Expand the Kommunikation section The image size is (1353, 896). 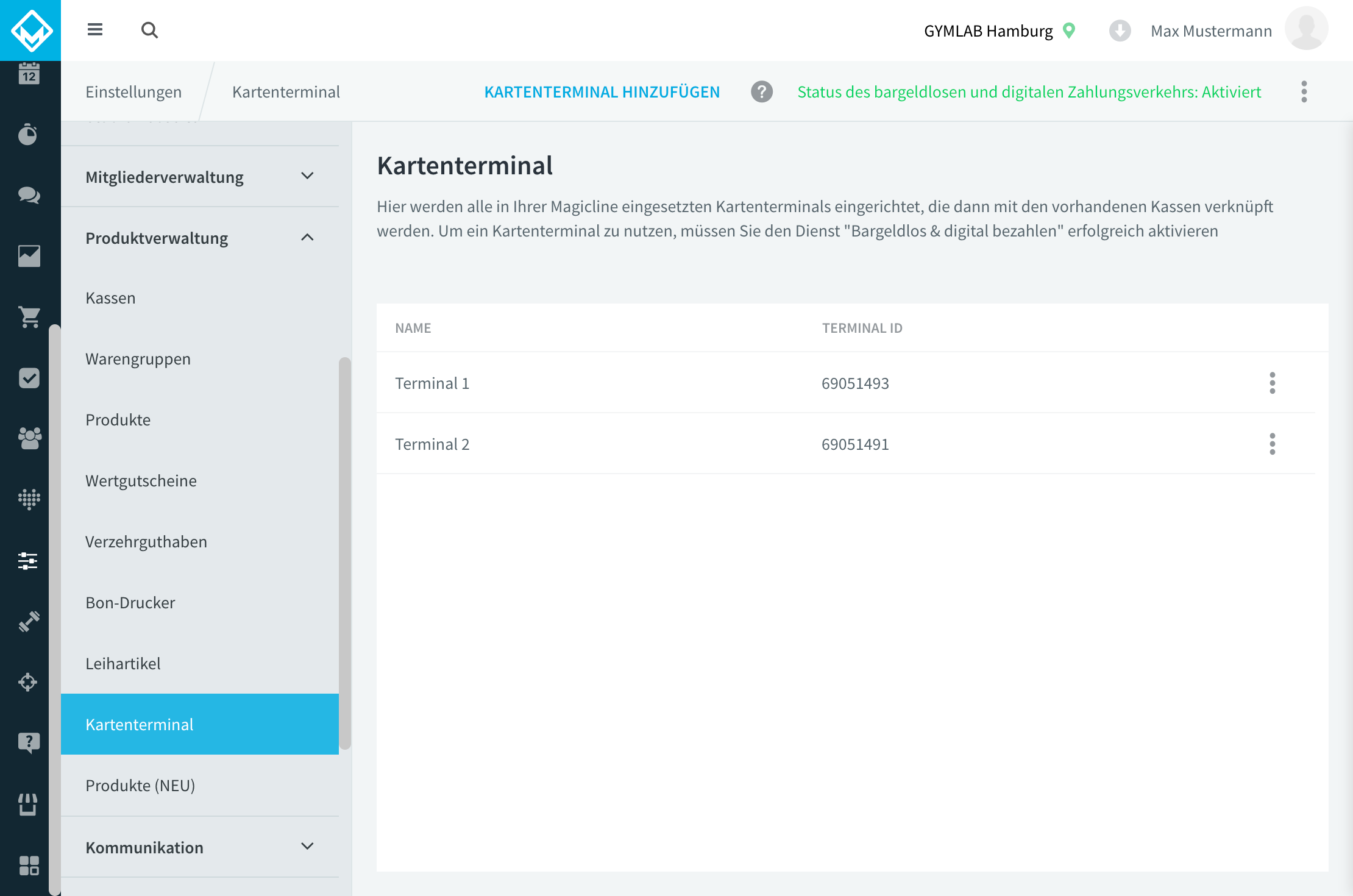pyautogui.click(x=200, y=847)
